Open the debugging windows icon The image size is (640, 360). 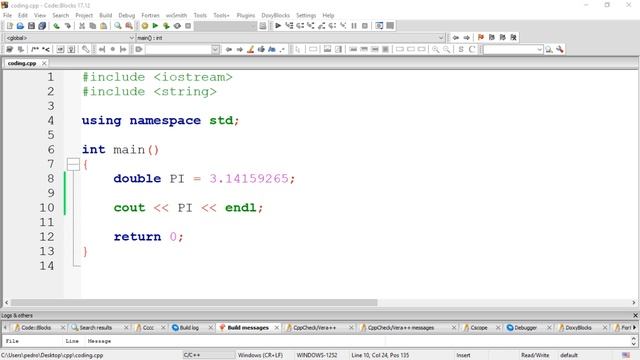(x=379, y=26)
